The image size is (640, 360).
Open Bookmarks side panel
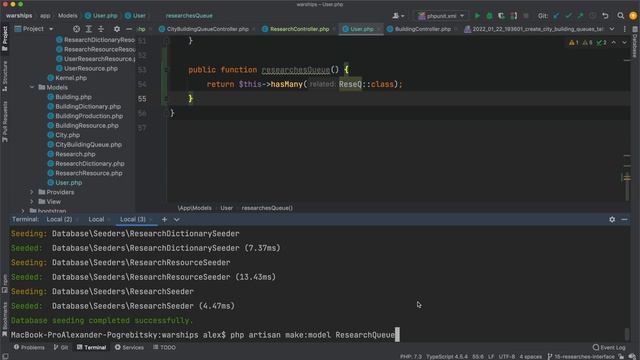(x=5, y=319)
